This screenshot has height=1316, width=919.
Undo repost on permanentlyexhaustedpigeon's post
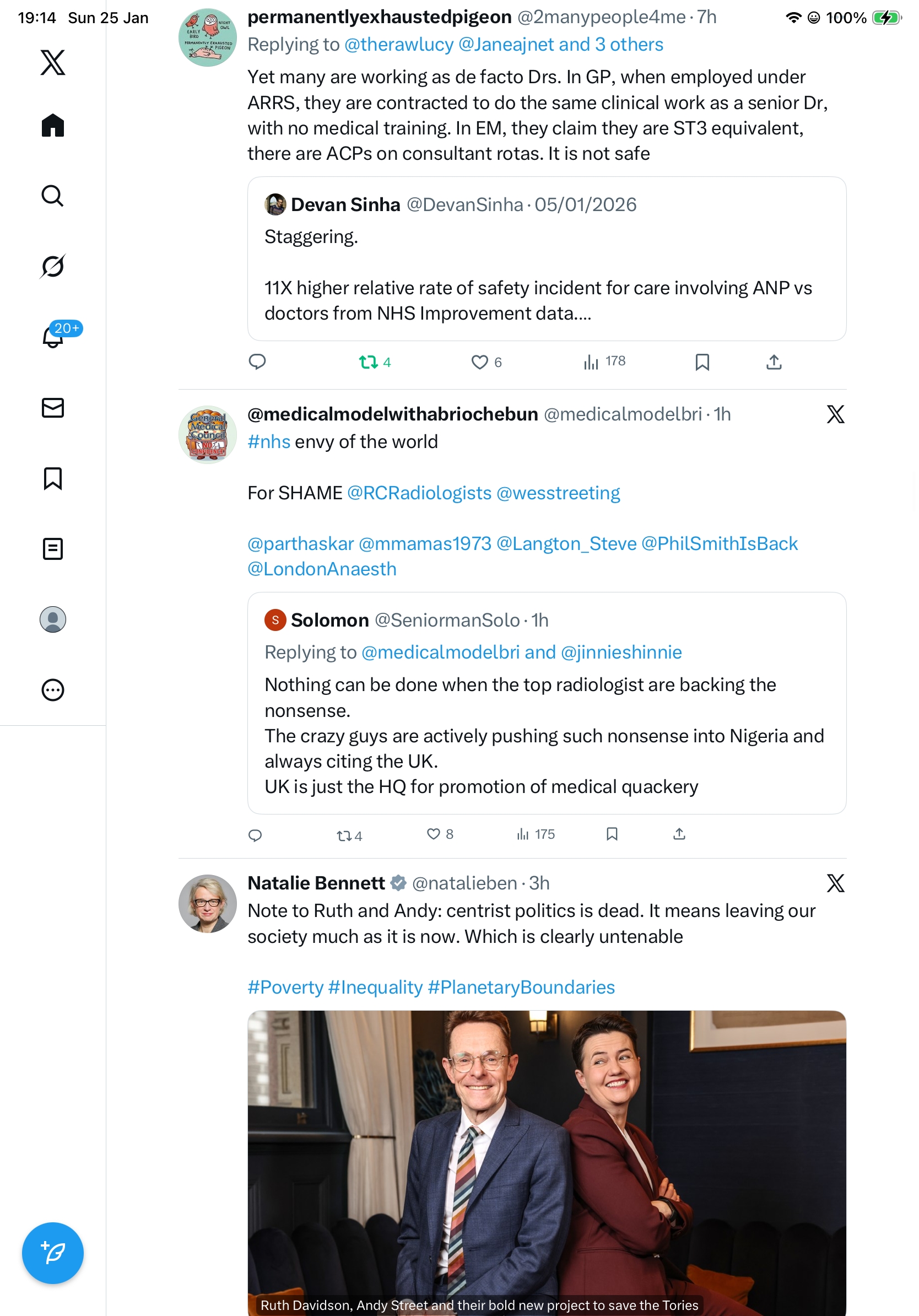coord(369,362)
